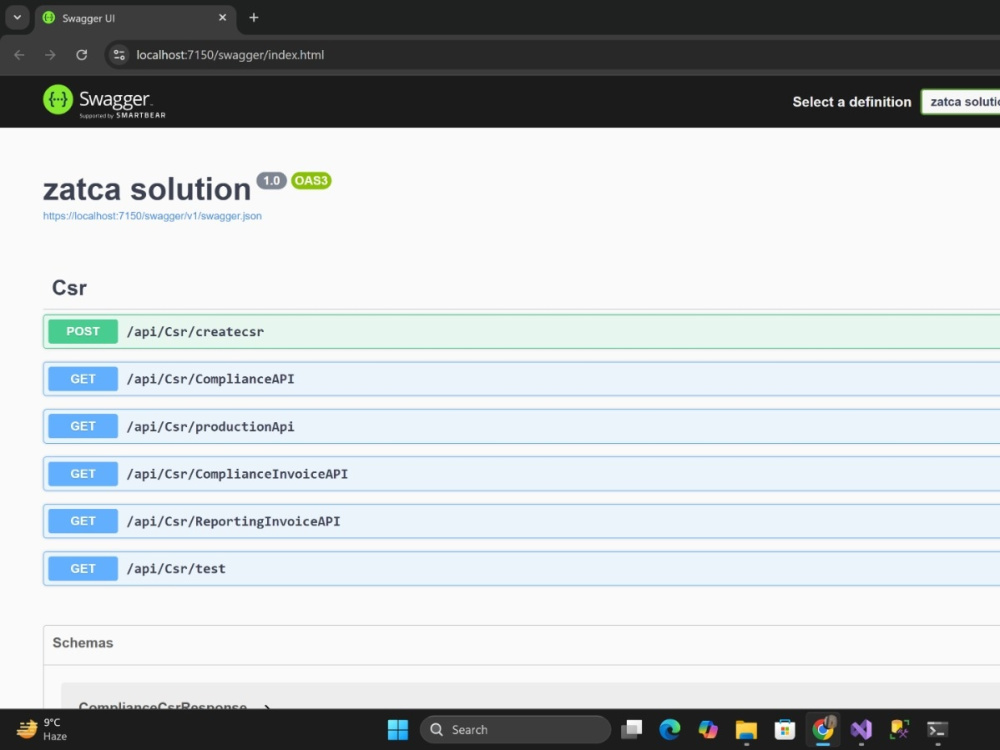Click the GET badge on ComplianceAPI endpoint

click(x=81, y=378)
